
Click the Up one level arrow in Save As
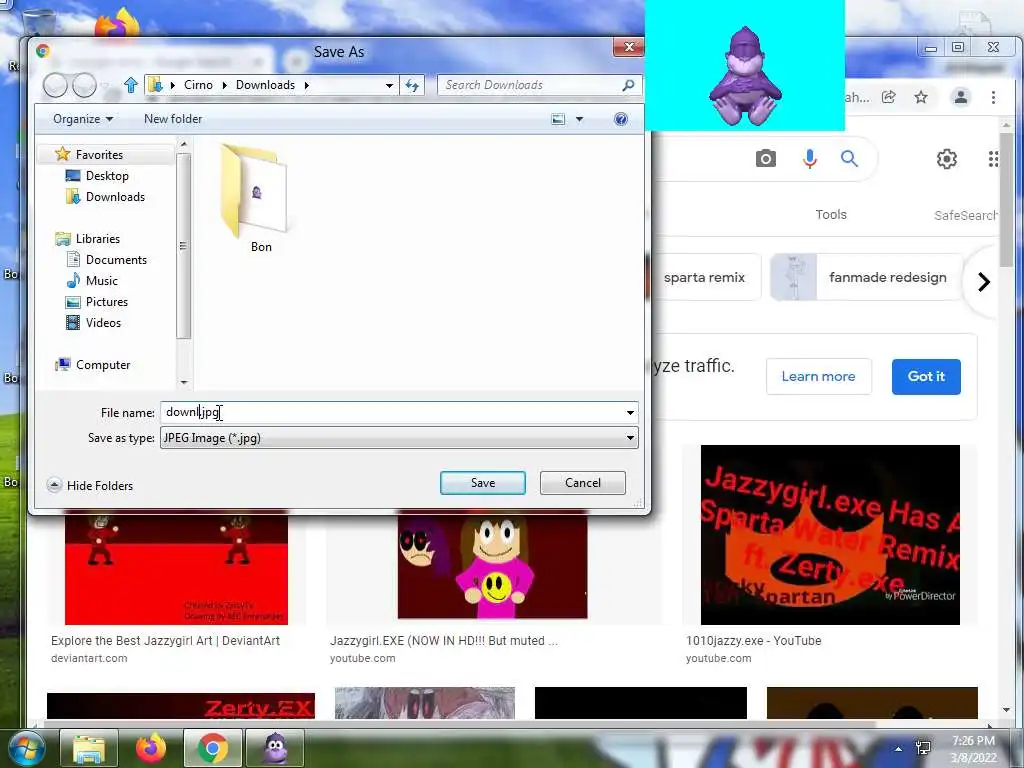point(131,85)
